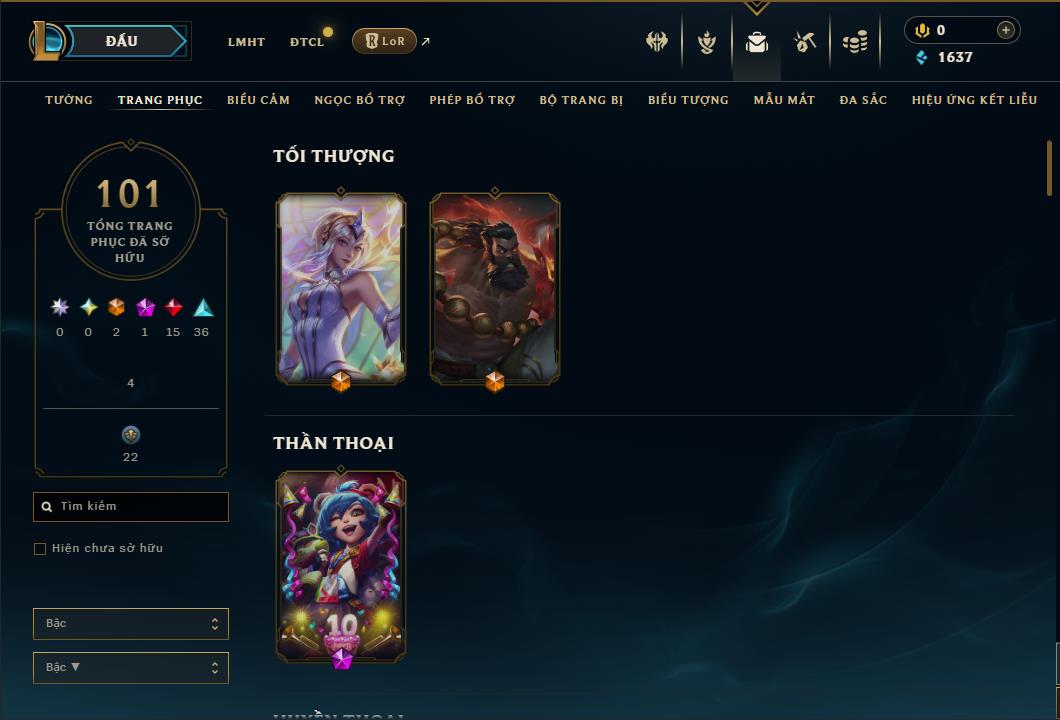Enable "Hiện chưa sở hữu" checkbox

(40, 548)
